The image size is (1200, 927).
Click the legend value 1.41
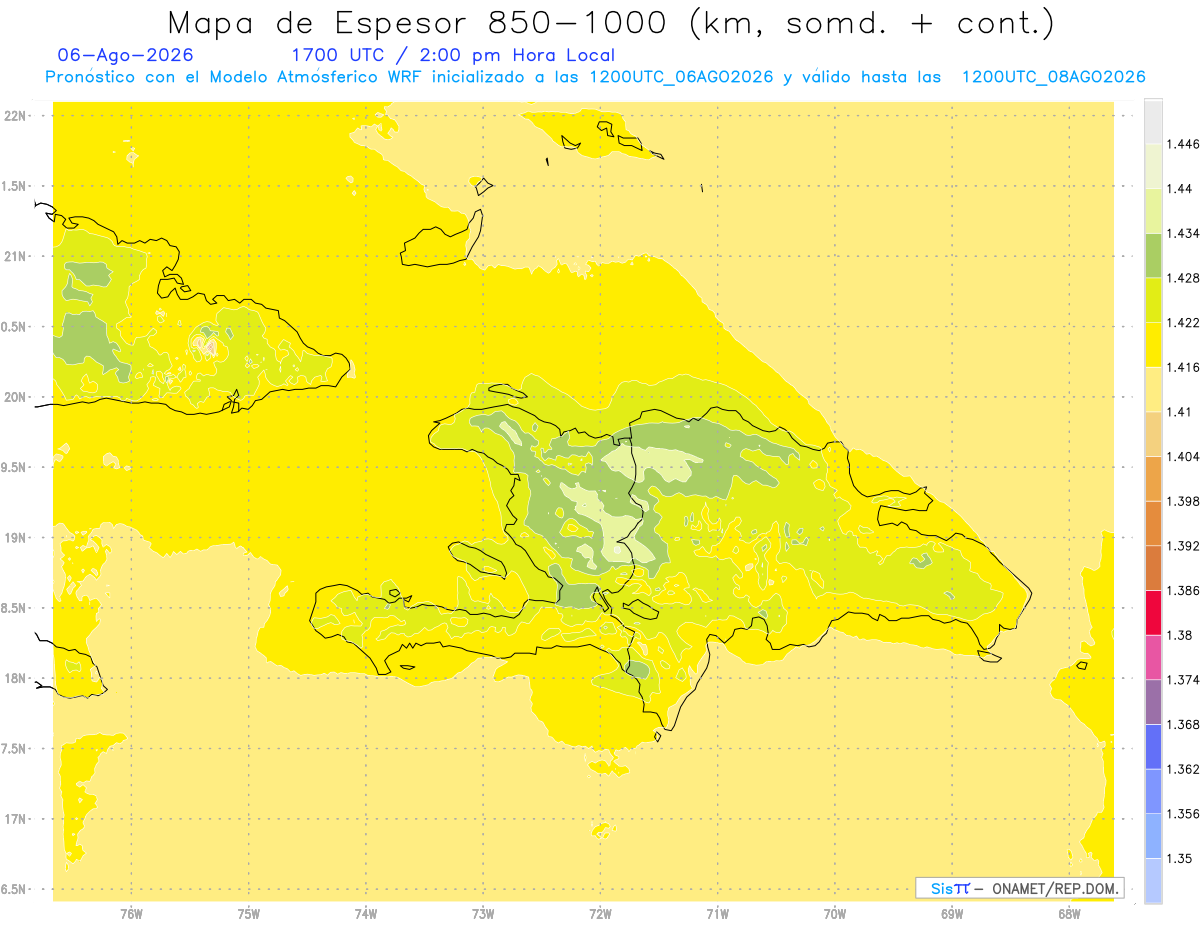1179,412
